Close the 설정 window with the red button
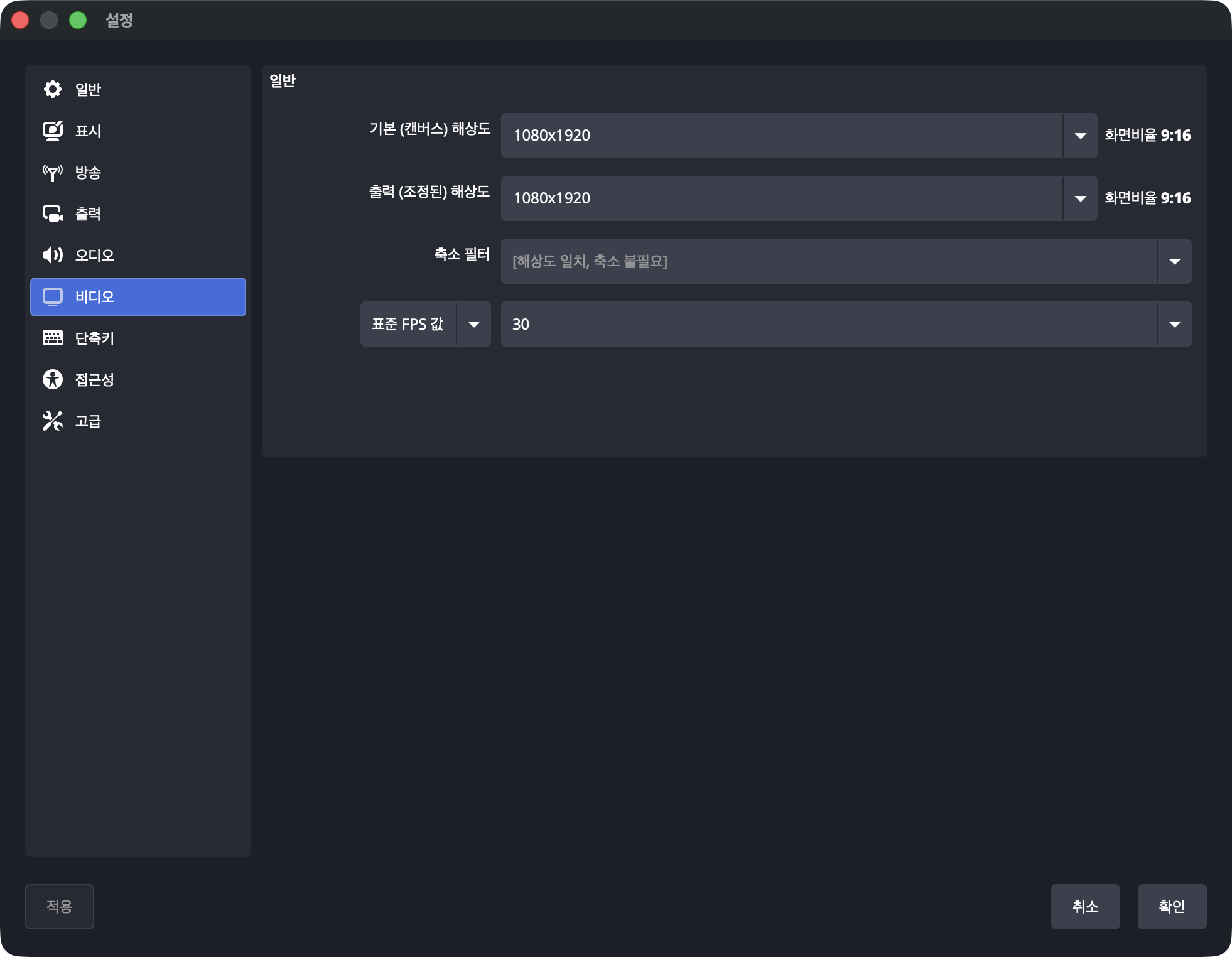This screenshot has width=1232, height=957. pyautogui.click(x=20, y=20)
